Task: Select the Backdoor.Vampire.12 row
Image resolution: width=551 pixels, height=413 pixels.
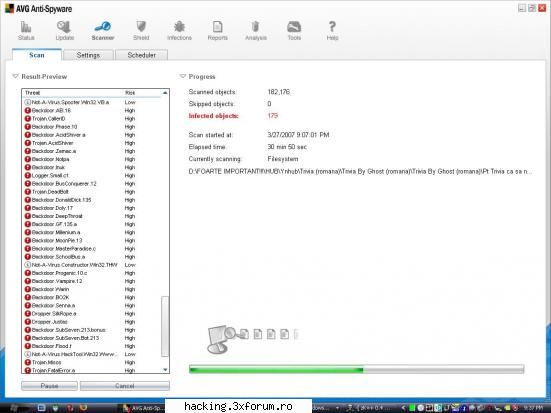Action: [x=92, y=281]
